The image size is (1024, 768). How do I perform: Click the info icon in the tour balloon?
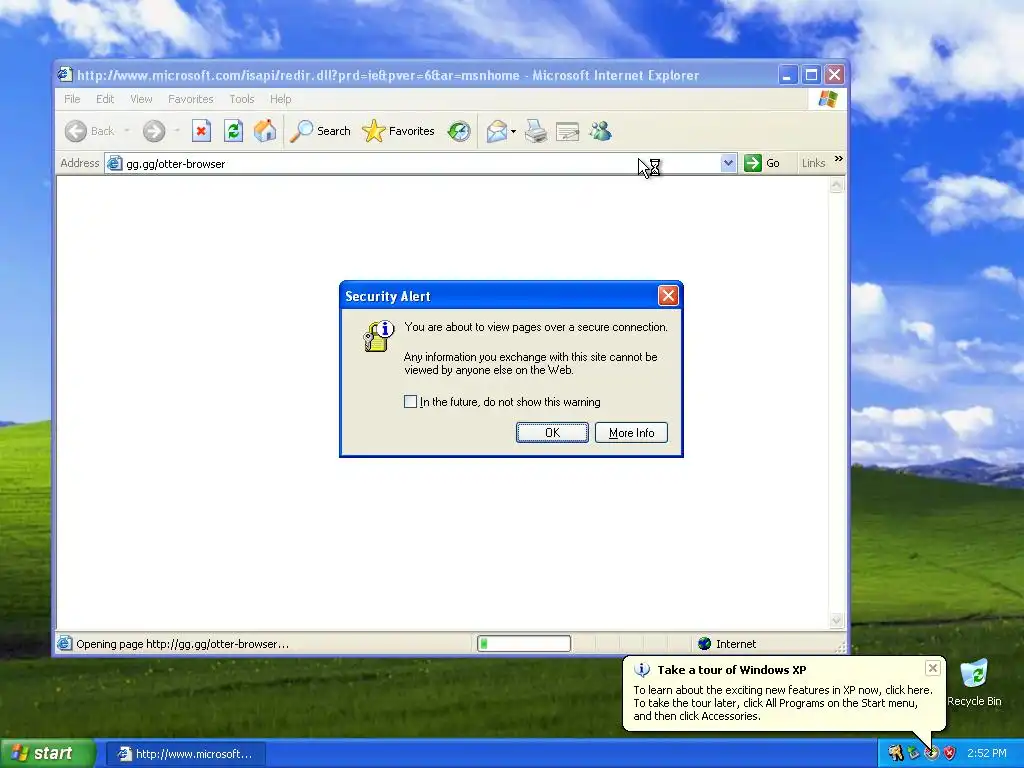642,670
